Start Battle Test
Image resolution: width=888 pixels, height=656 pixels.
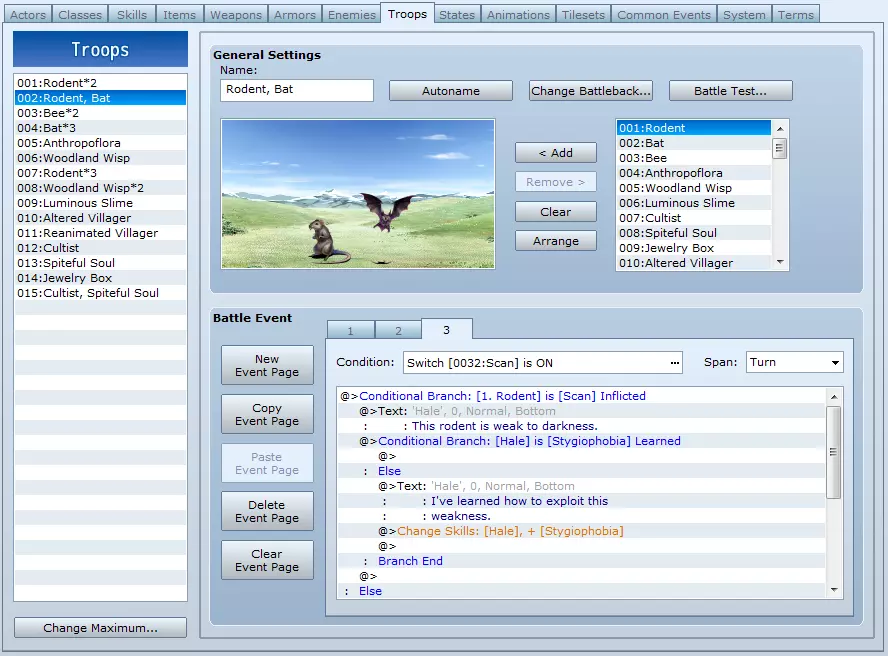click(731, 91)
